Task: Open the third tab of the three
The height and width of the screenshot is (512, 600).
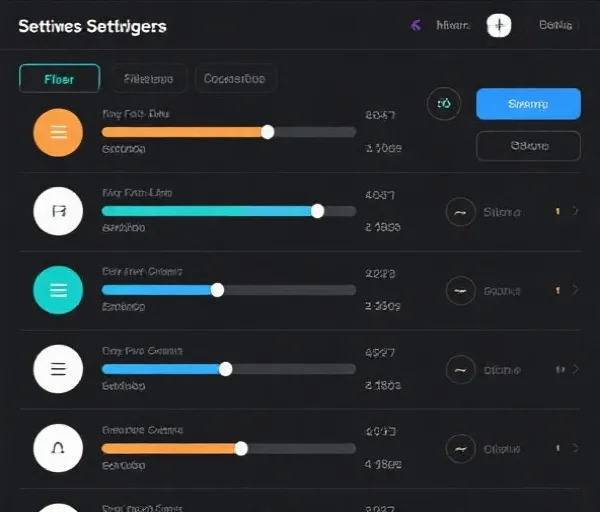Action: [x=234, y=79]
